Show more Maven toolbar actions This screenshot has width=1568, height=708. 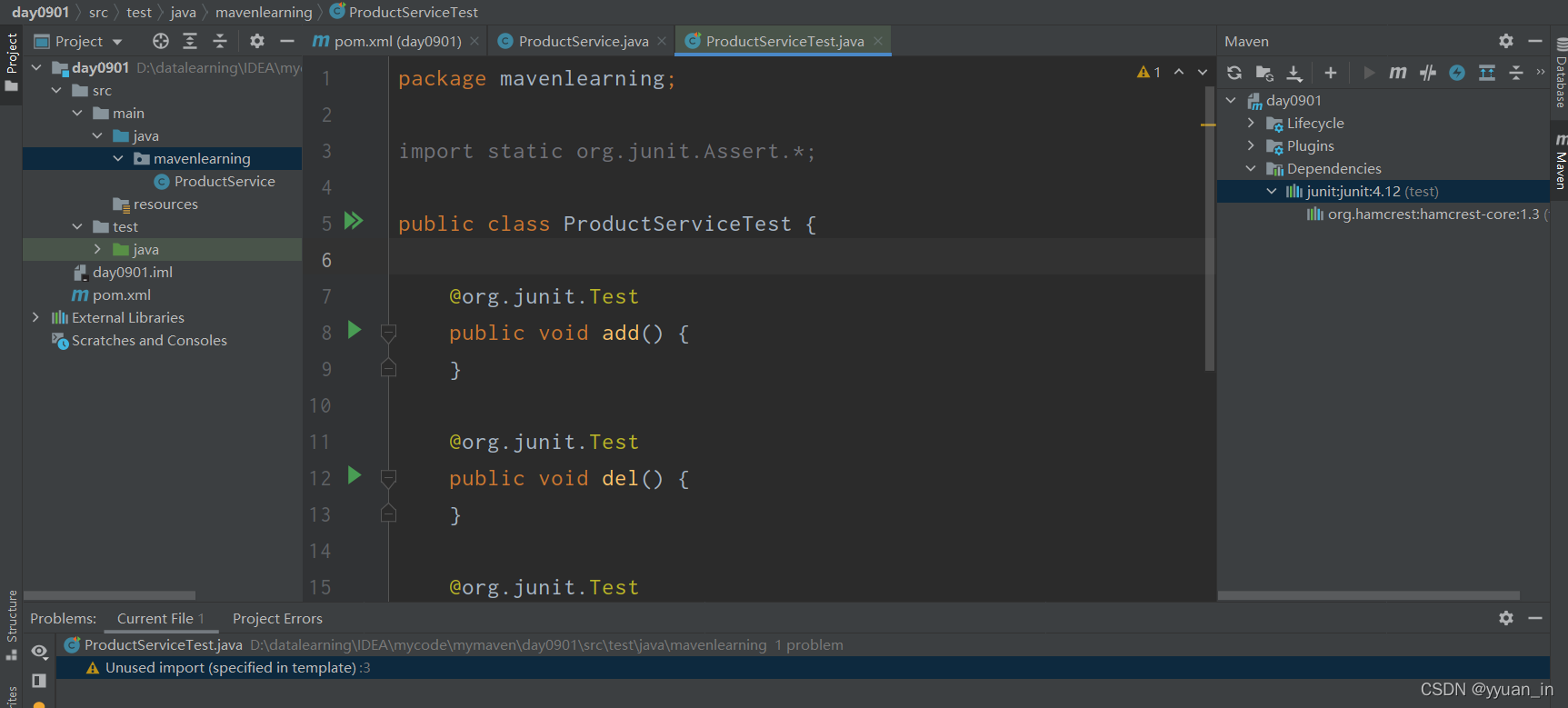pos(1540,72)
